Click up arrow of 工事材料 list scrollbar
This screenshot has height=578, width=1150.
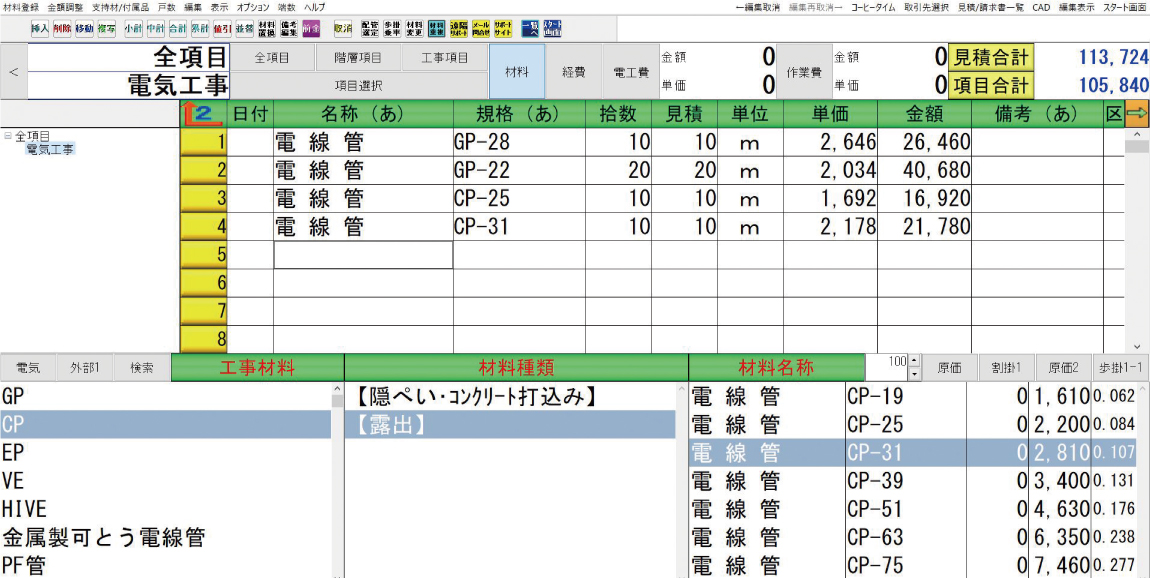coord(337,388)
